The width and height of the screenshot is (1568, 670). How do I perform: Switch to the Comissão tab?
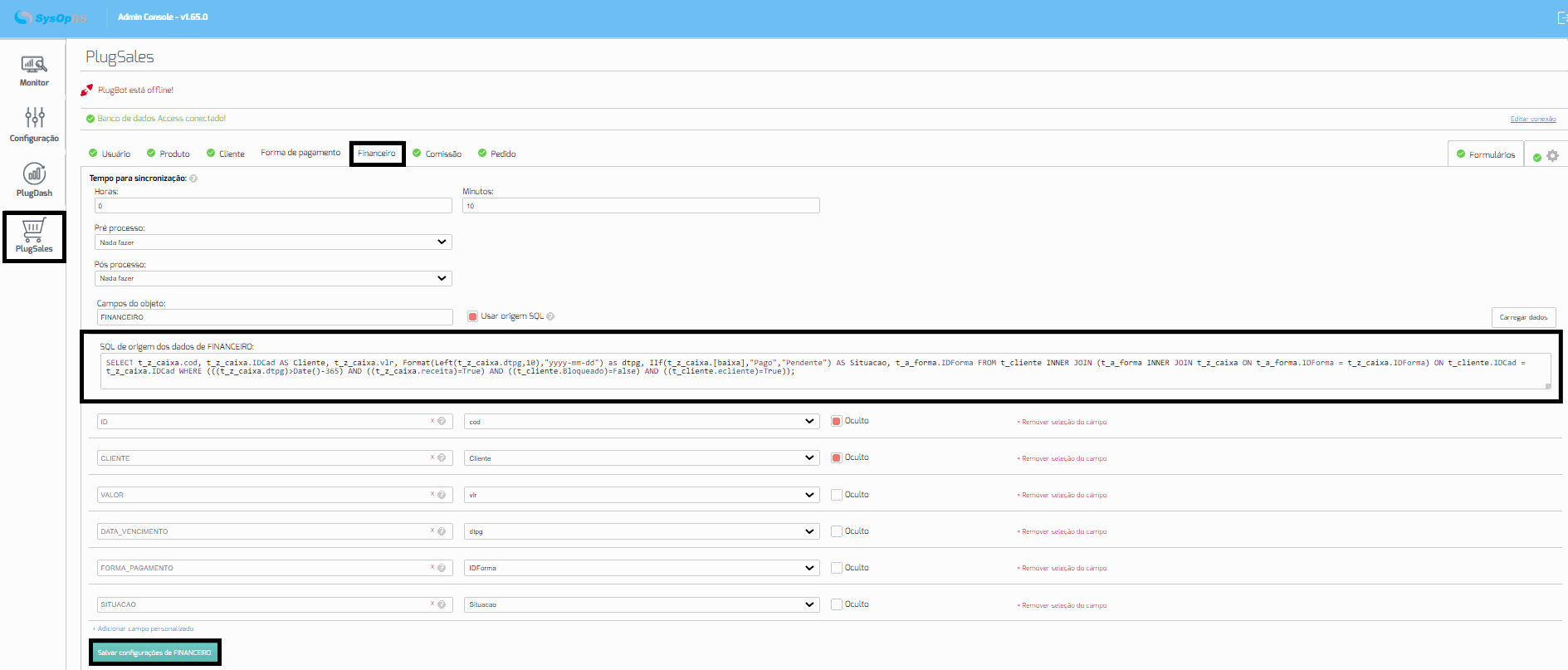pyautogui.click(x=437, y=154)
